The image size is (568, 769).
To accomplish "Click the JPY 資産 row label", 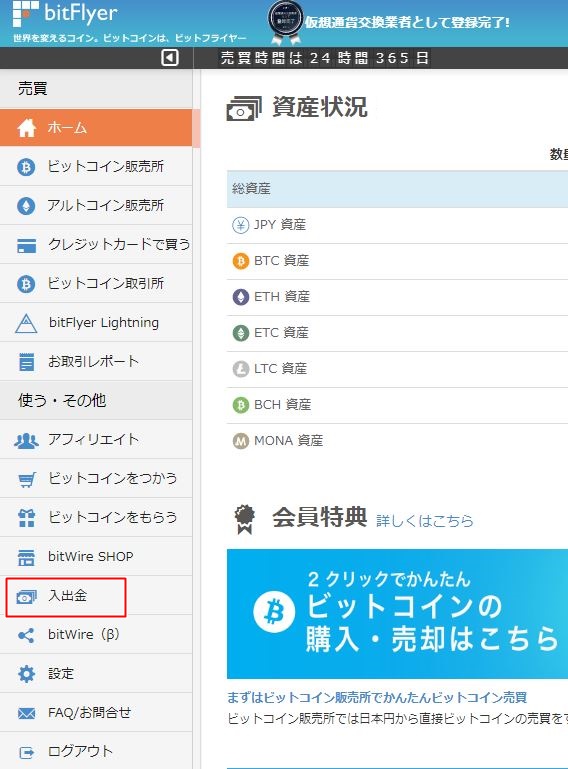I will coord(280,225).
